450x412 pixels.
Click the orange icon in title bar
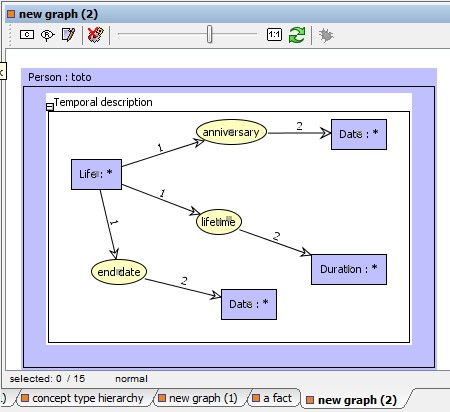tap(11, 14)
